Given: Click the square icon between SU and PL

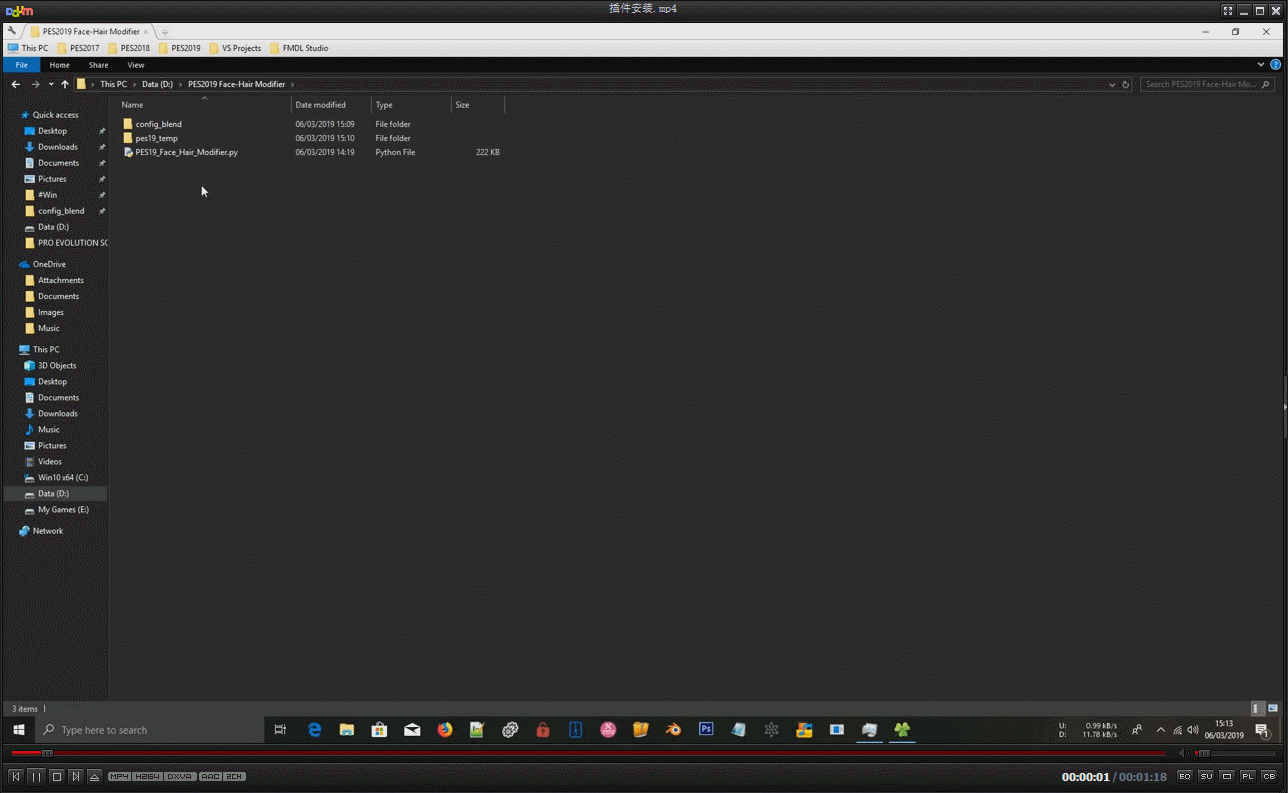Looking at the screenshot, I should point(1227,776).
